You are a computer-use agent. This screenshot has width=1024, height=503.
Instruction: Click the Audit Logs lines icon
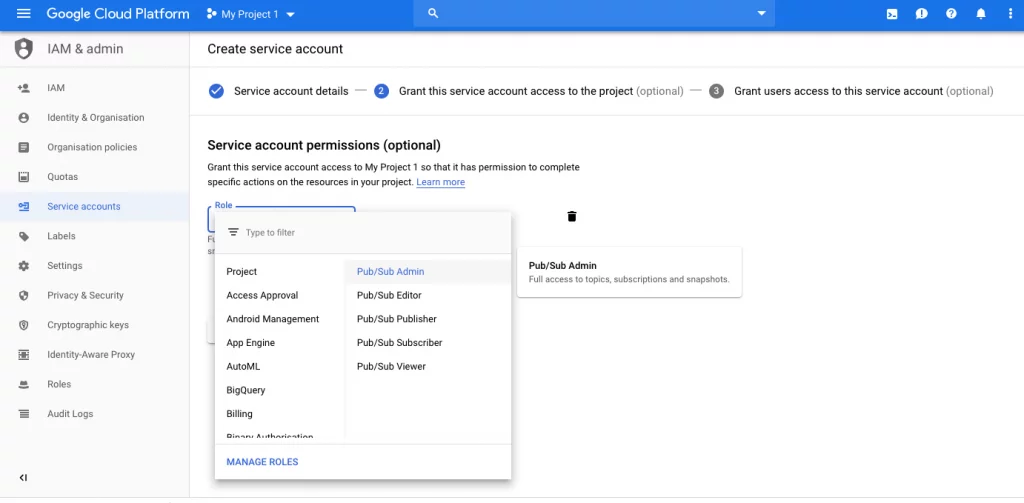pos(24,414)
